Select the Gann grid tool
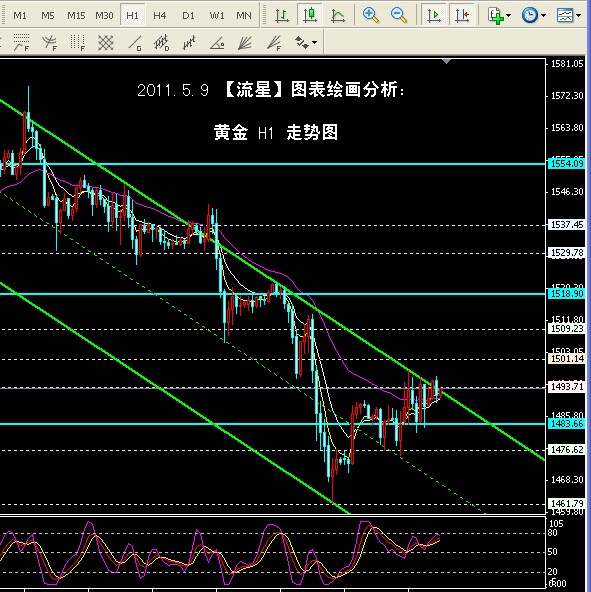 (x=106, y=42)
